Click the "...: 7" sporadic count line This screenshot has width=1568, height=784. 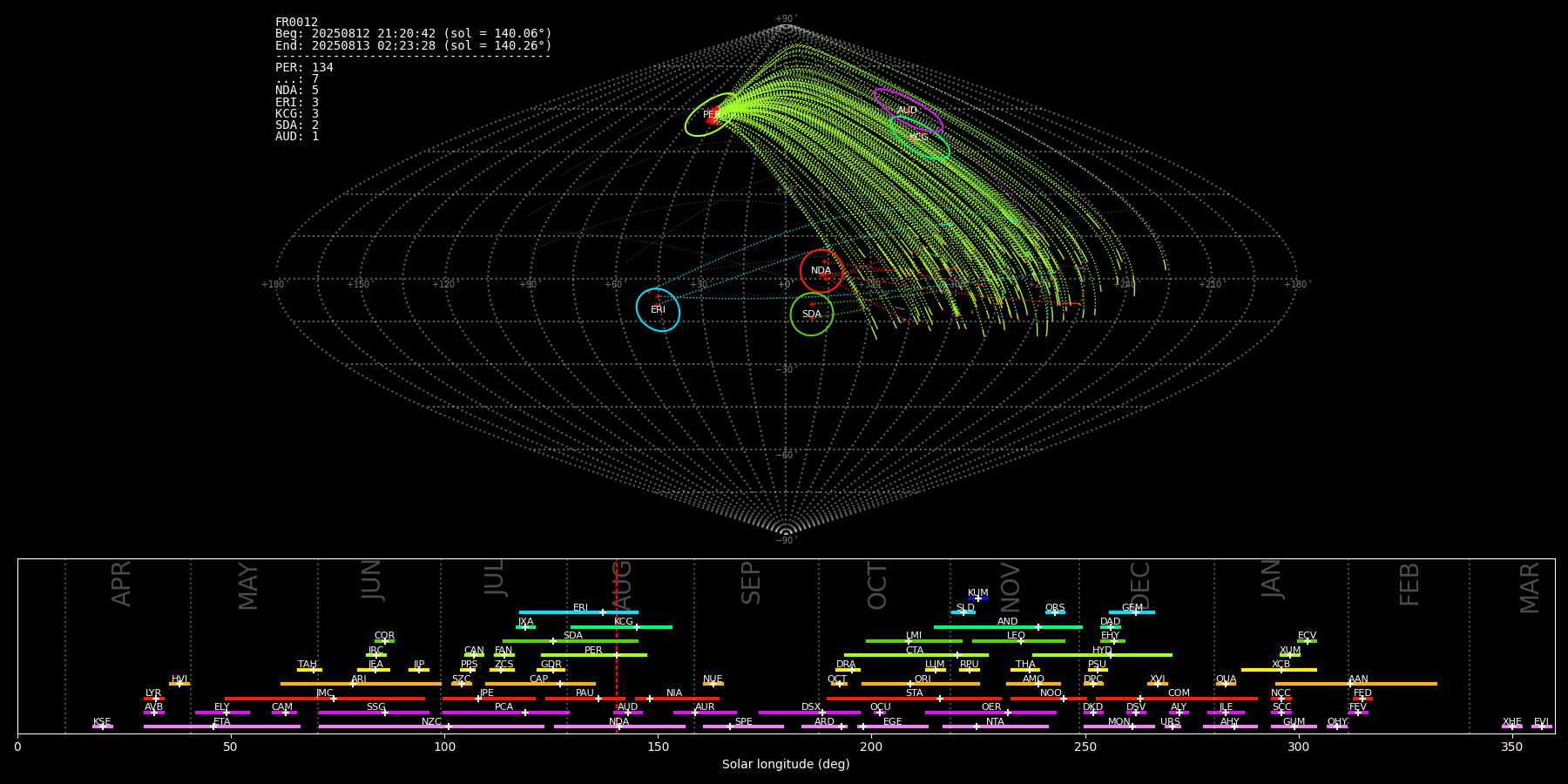(x=297, y=78)
